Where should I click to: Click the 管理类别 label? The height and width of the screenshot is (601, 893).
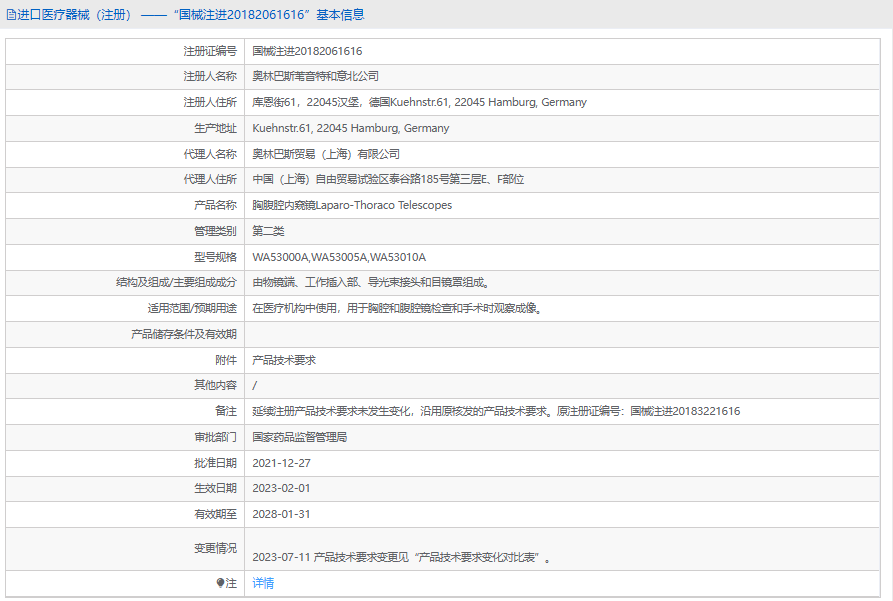point(215,231)
